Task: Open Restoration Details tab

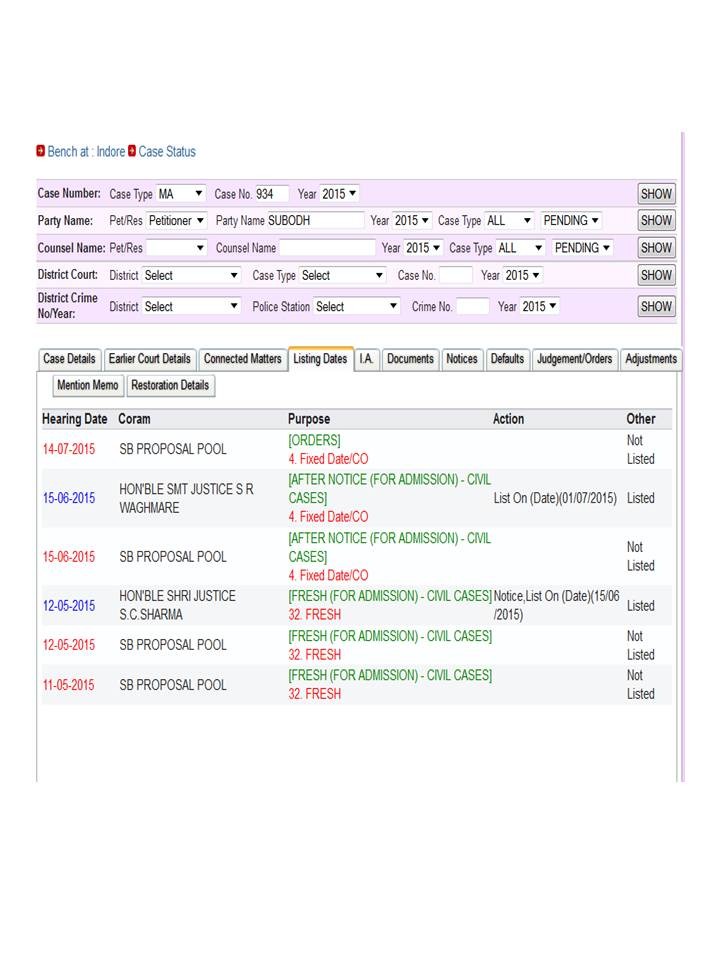Action: click(170, 385)
